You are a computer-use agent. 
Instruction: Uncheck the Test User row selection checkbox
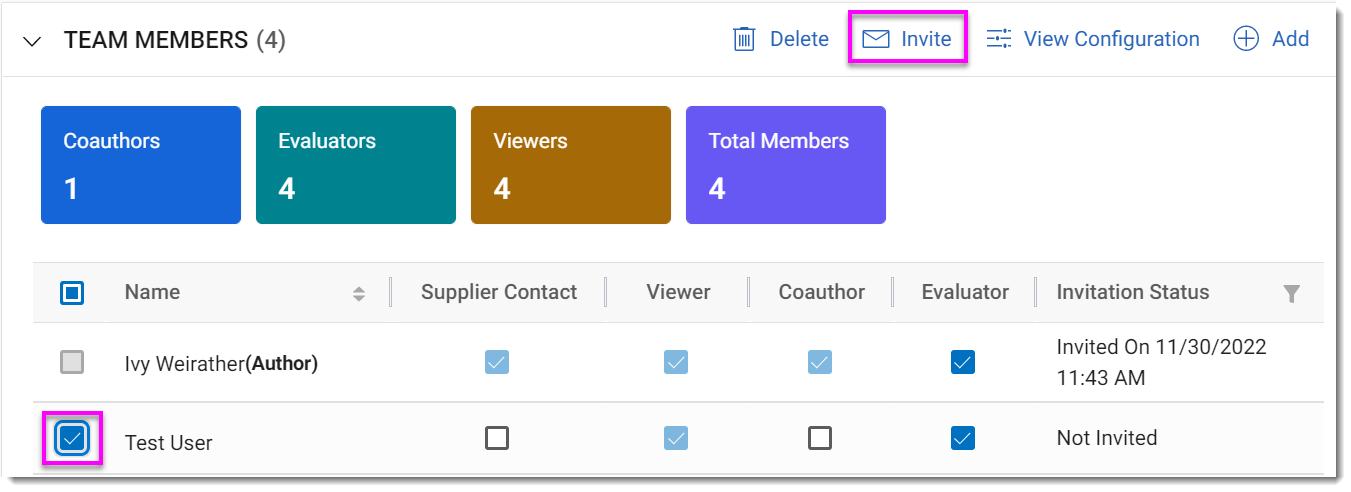click(72, 438)
